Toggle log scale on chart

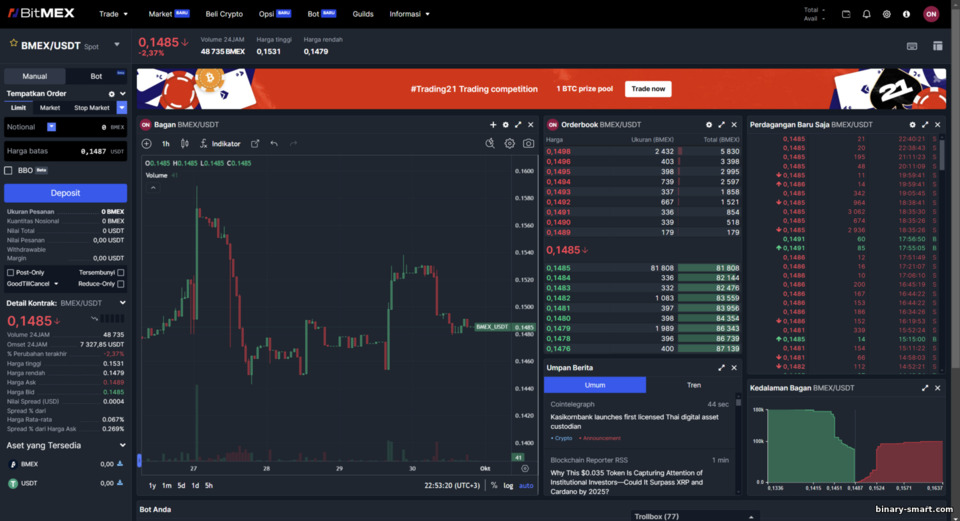508,485
